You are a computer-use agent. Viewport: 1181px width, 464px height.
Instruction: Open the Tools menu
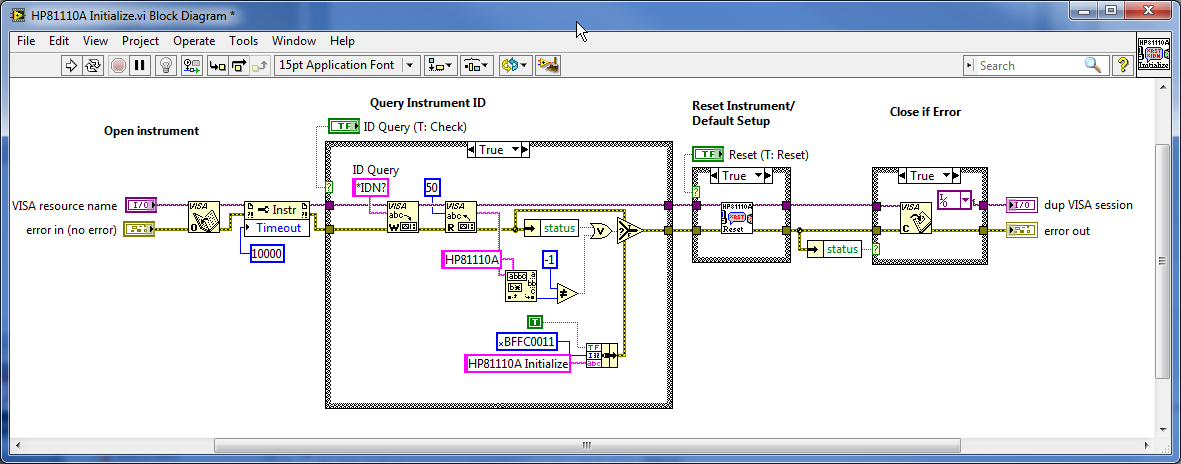click(243, 41)
